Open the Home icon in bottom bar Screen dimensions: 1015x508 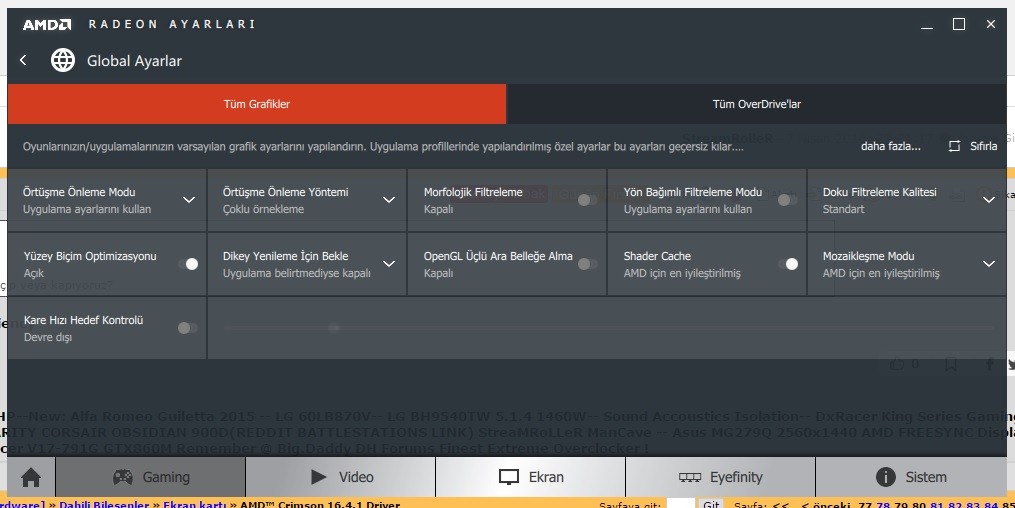(30, 478)
